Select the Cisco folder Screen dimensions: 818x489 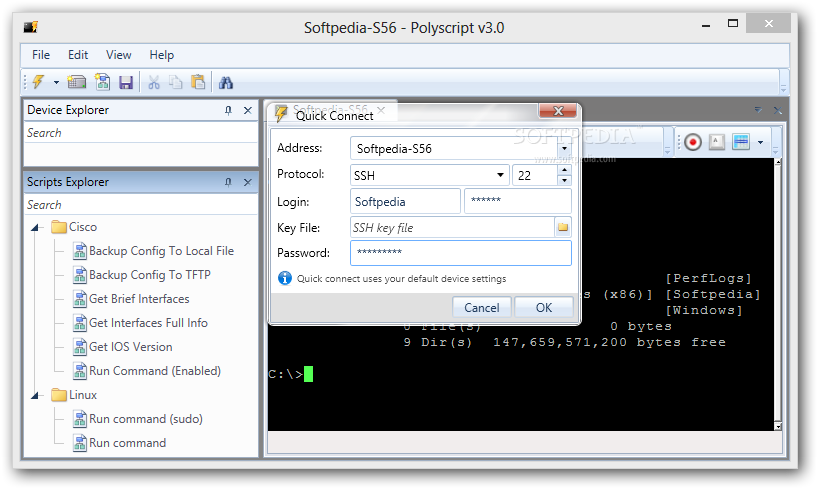click(x=74, y=227)
